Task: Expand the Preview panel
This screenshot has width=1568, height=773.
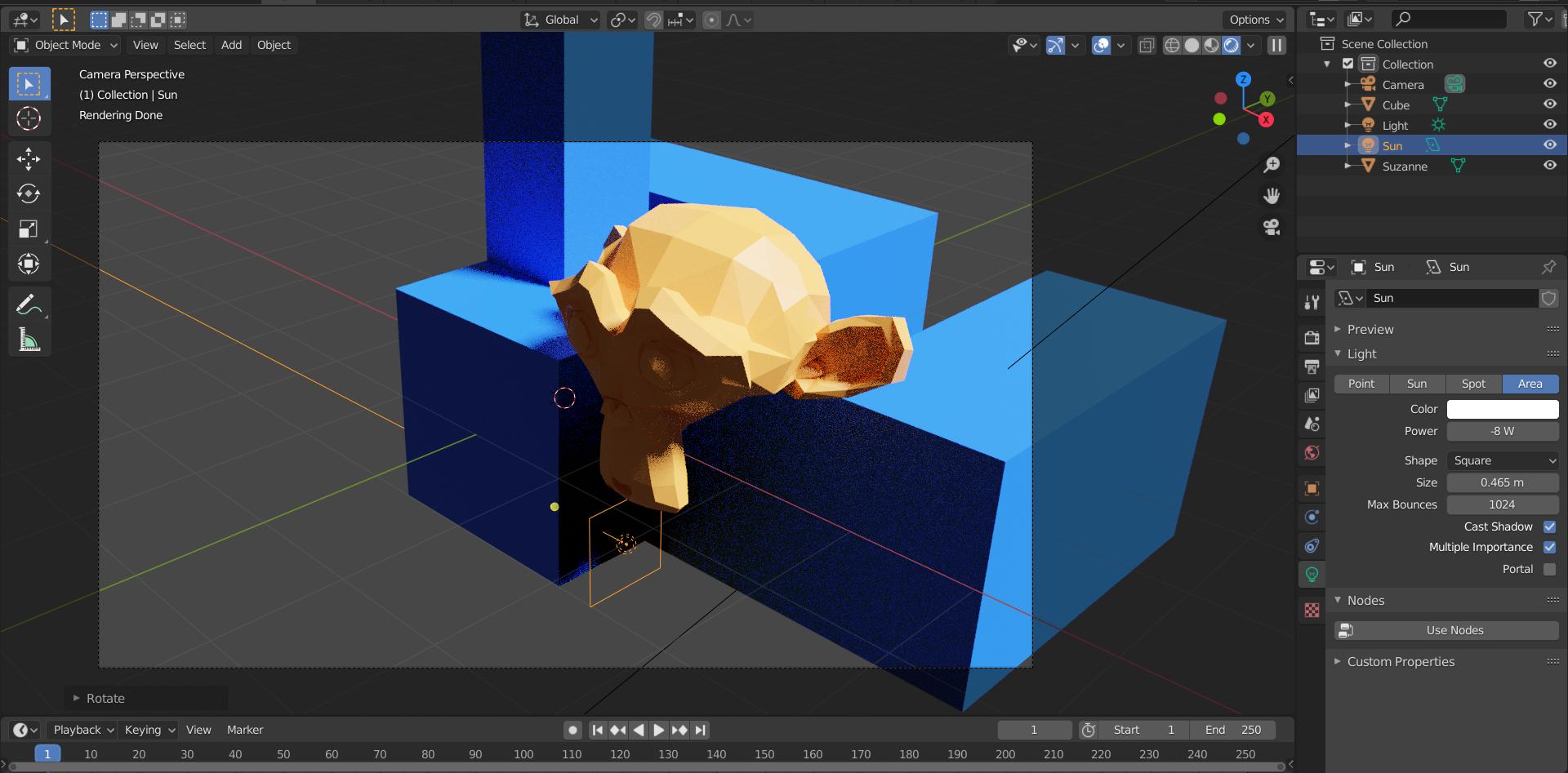Action: [x=1370, y=329]
